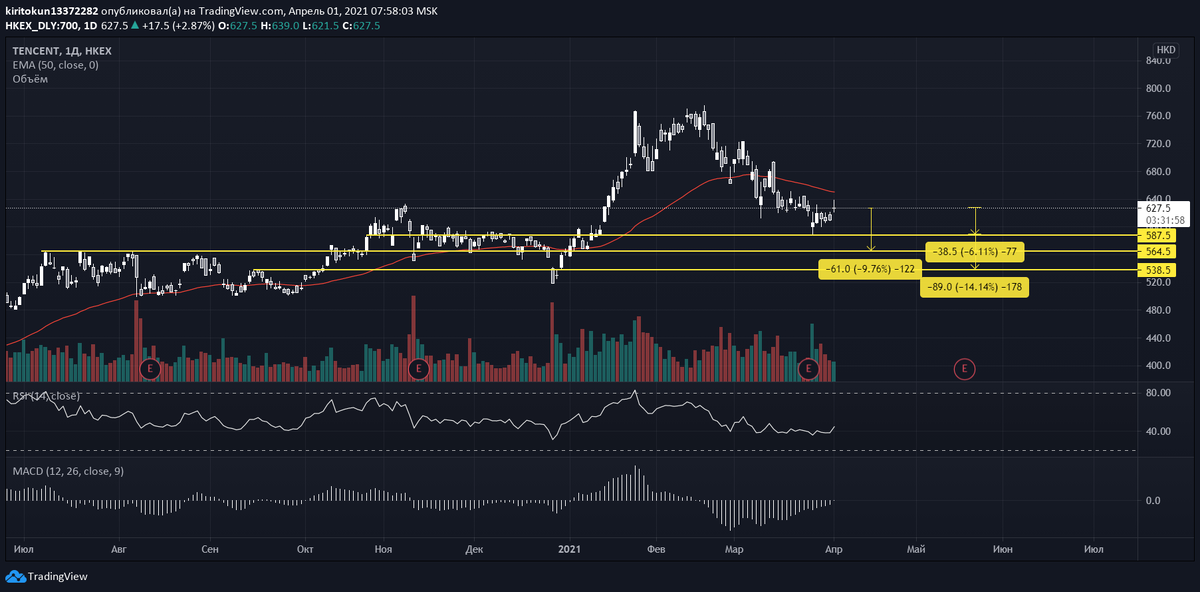Click the 2021 label on the time axis
The height and width of the screenshot is (592, 1200).
click(569, 550)
